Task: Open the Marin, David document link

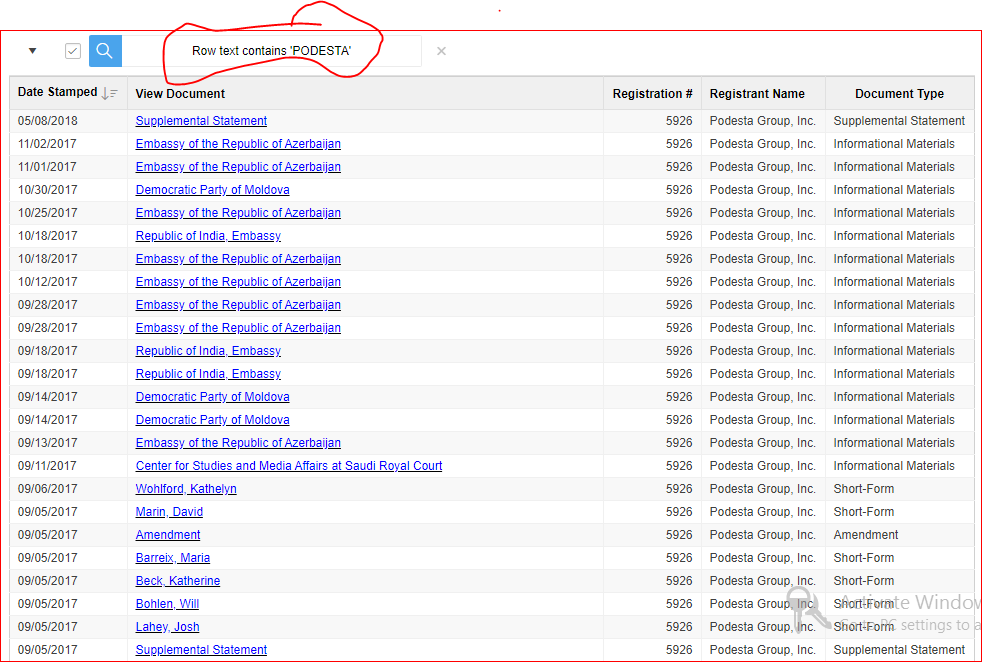Action: point(169,512)
